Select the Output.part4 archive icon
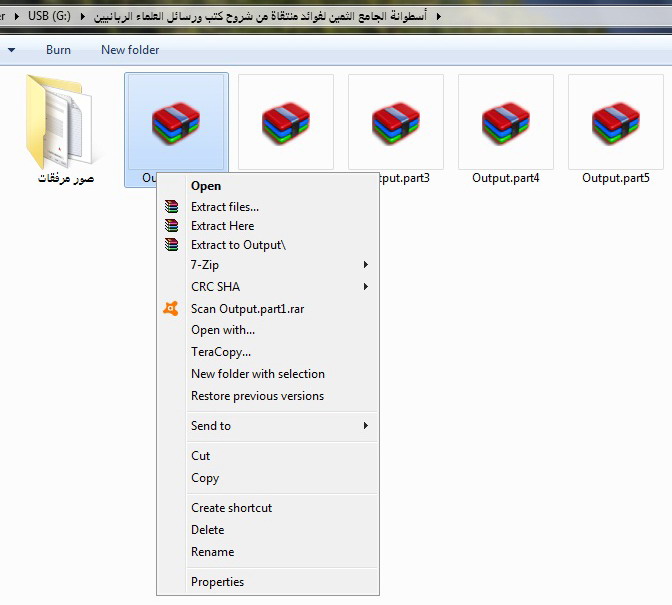 (505, 123)
